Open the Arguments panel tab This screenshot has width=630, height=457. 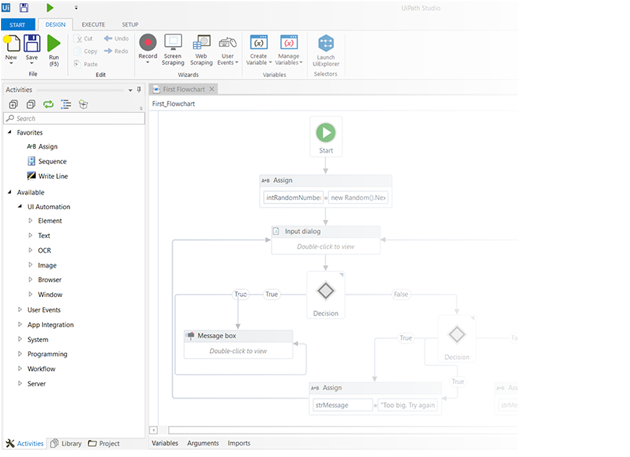tap(203, 443)
